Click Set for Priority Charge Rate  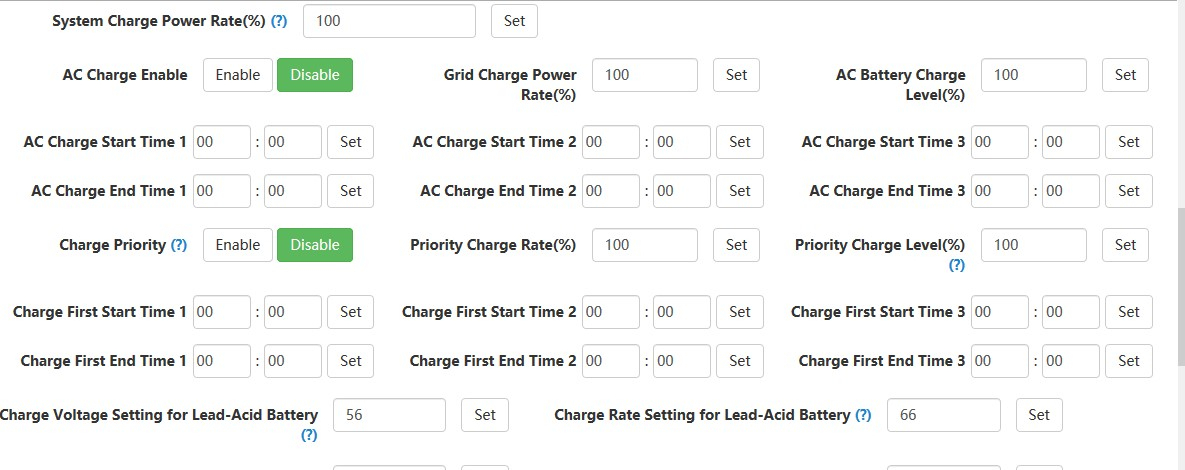pyautogui.click(x=737, y=245)
